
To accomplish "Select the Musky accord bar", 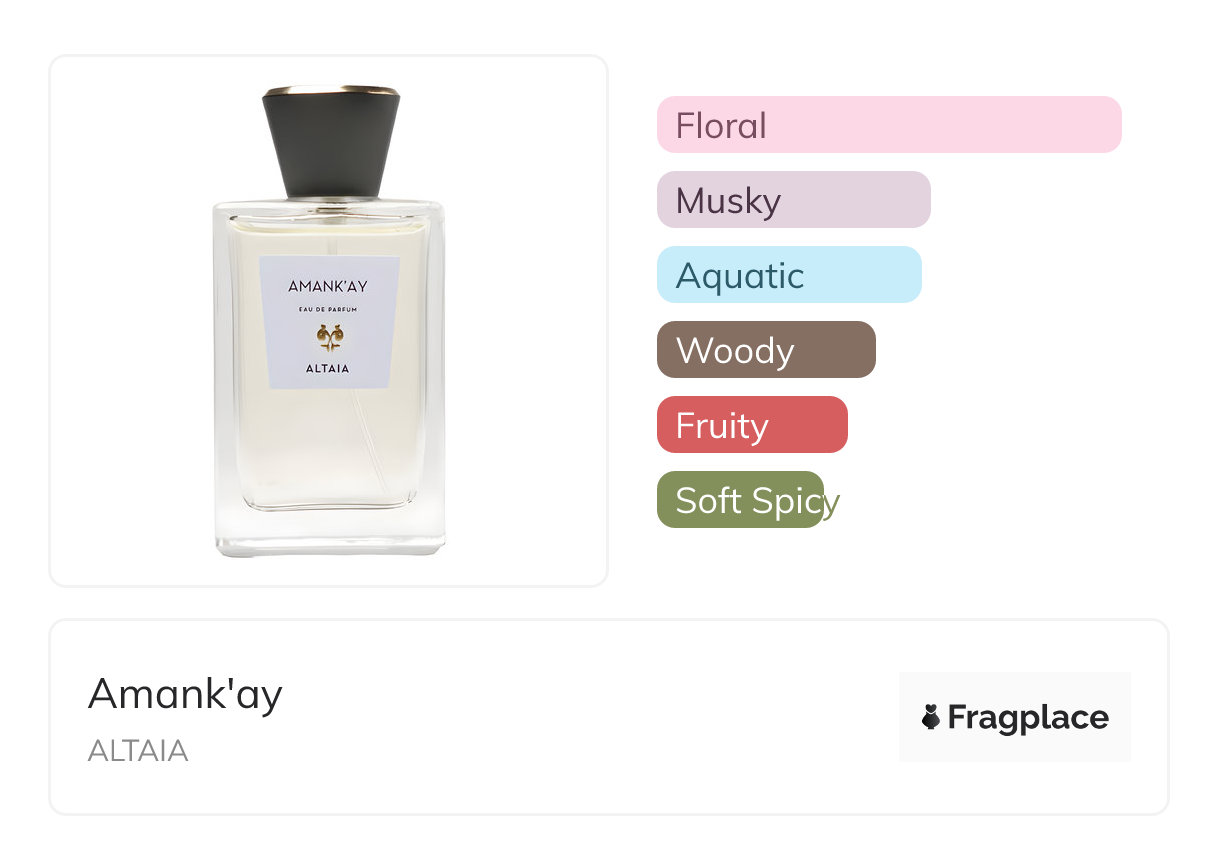I will (x=794, y=200).
